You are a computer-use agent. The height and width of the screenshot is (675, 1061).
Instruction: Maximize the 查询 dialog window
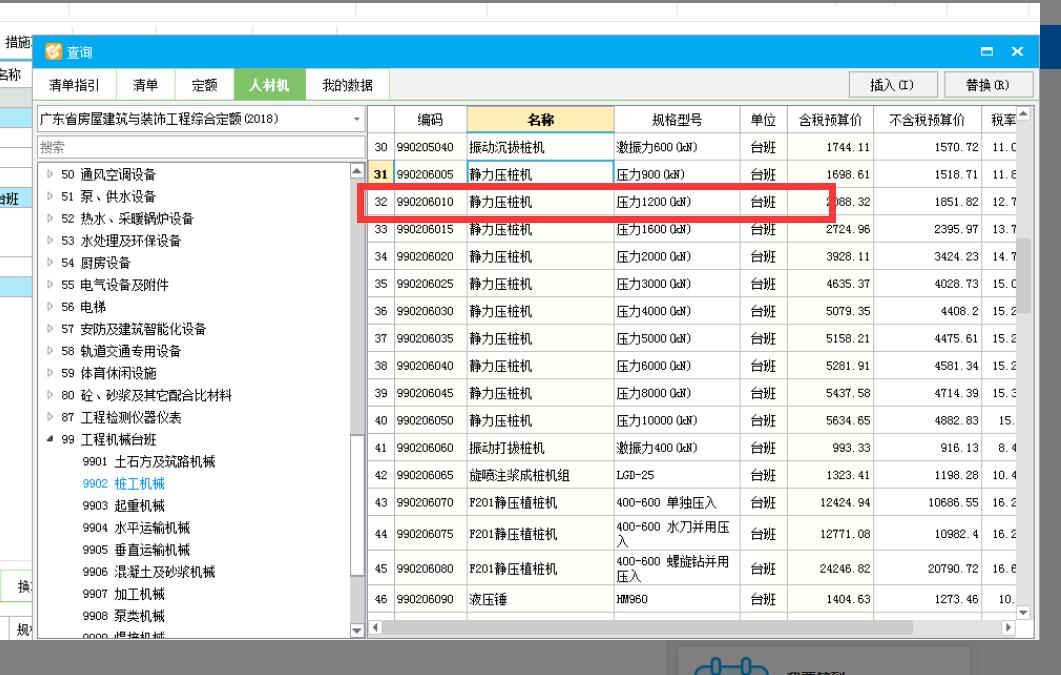click(x=987, y=51)
